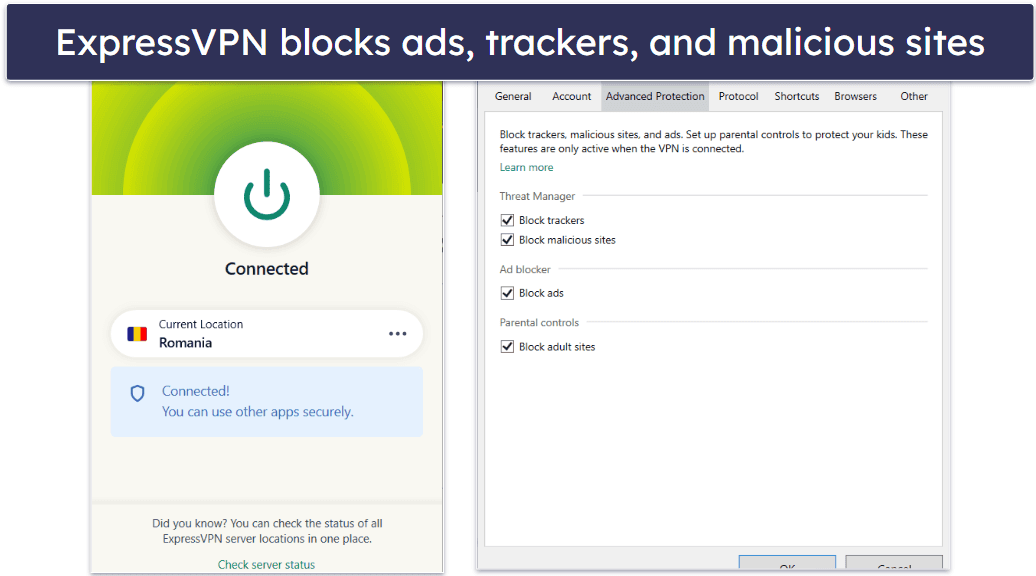Click the Romania flag icon
The width and height of the screenshot is (1036, 576).
(137, 334)
